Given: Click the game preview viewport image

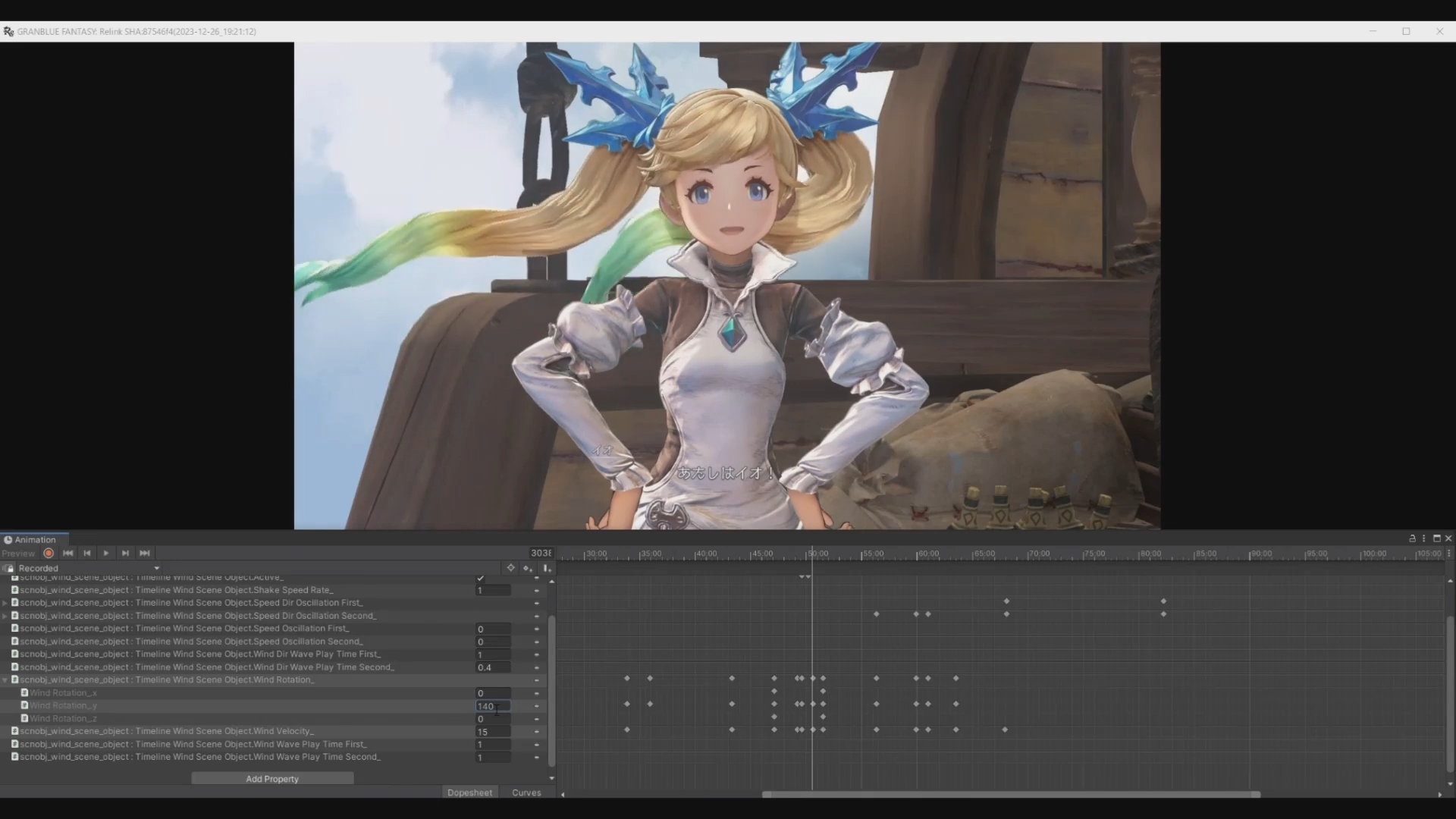Looking at the screenshot, I should click(x=727, y=285).
